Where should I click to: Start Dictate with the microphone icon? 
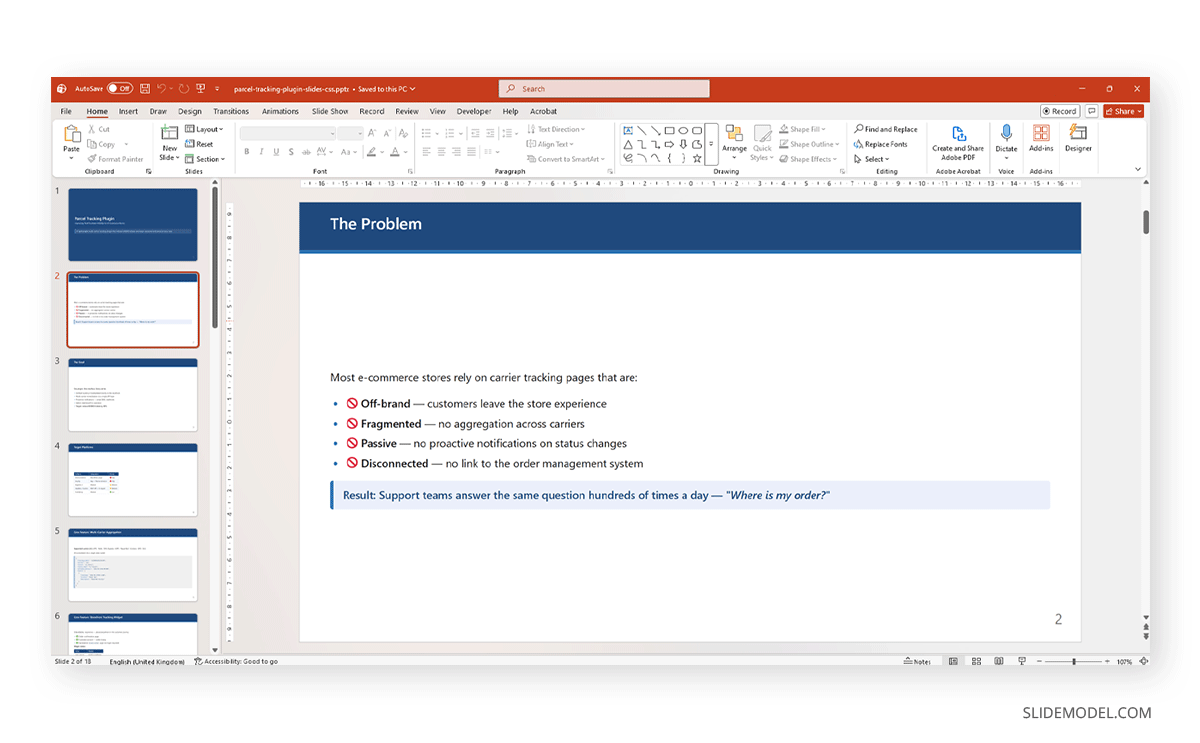(x=1006, y=138)
